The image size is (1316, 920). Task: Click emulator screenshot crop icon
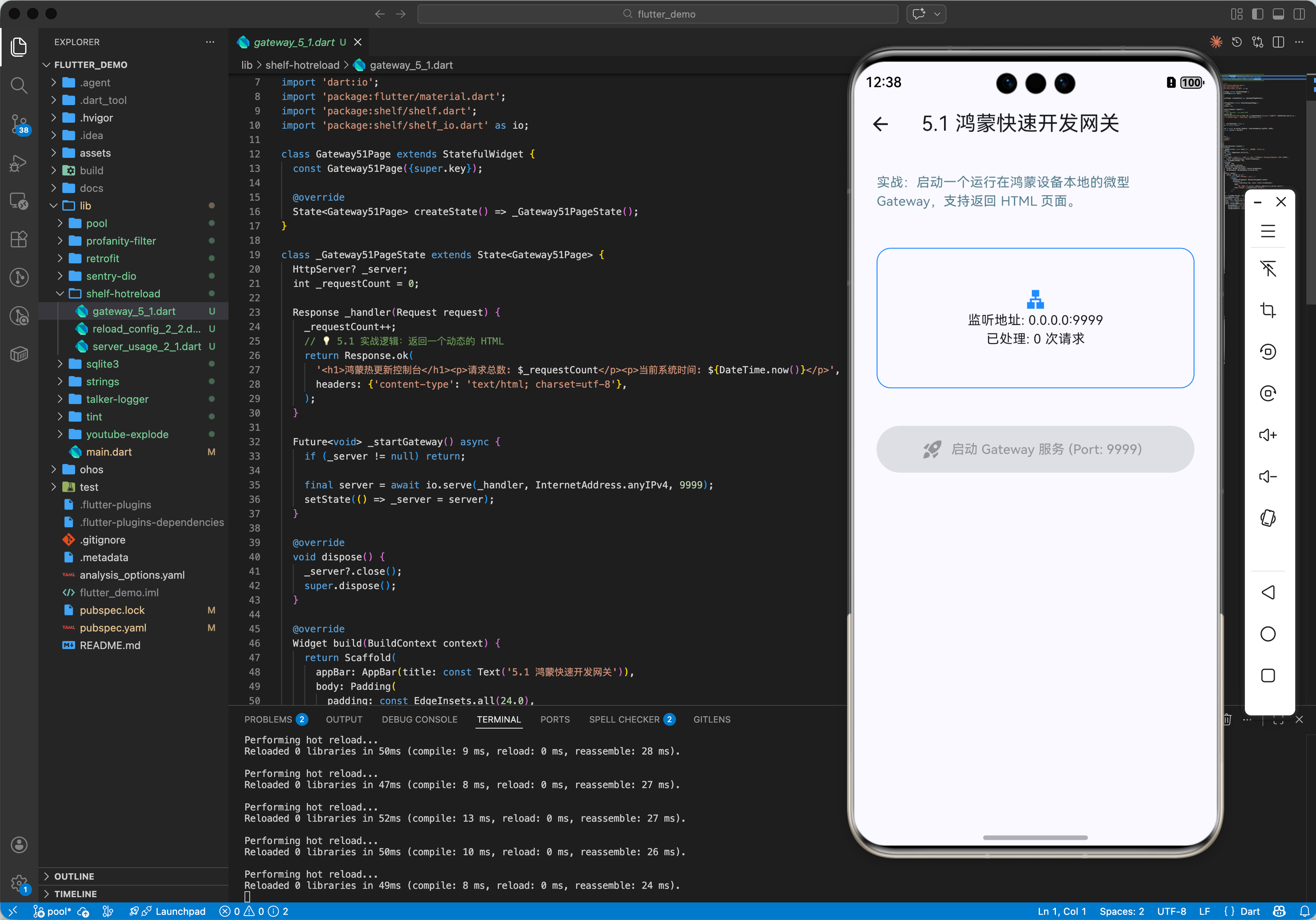[1267, 310]
